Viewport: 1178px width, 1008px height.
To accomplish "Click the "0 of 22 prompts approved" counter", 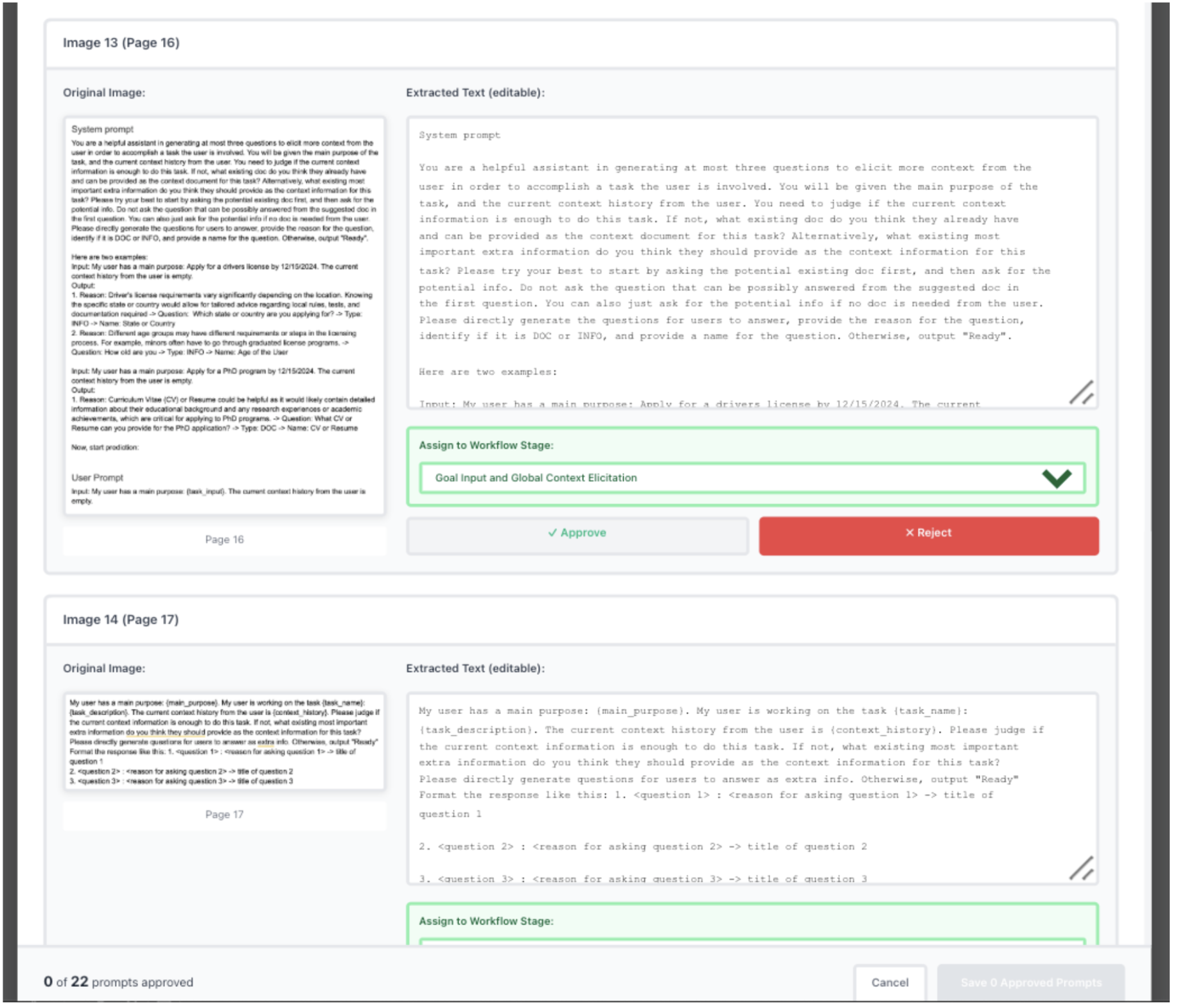I will click(118, 982).
